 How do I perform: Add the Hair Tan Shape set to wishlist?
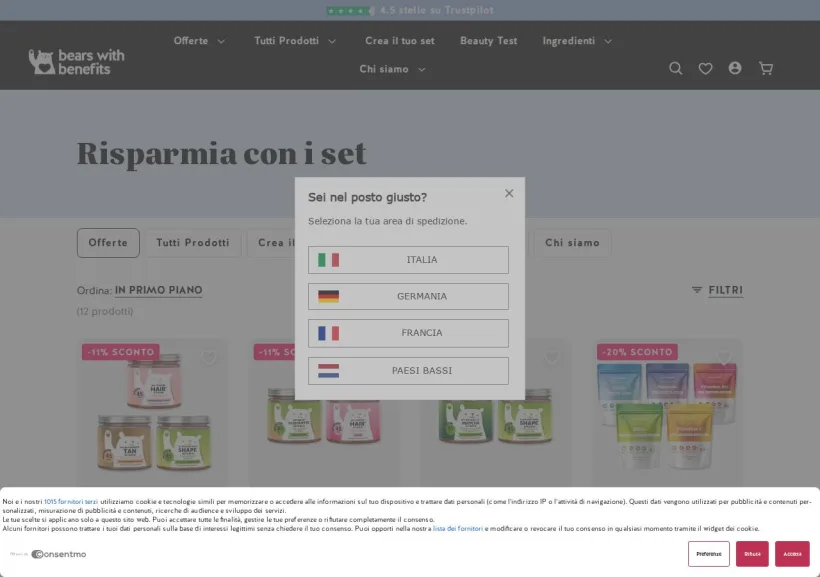pos(209,357)
